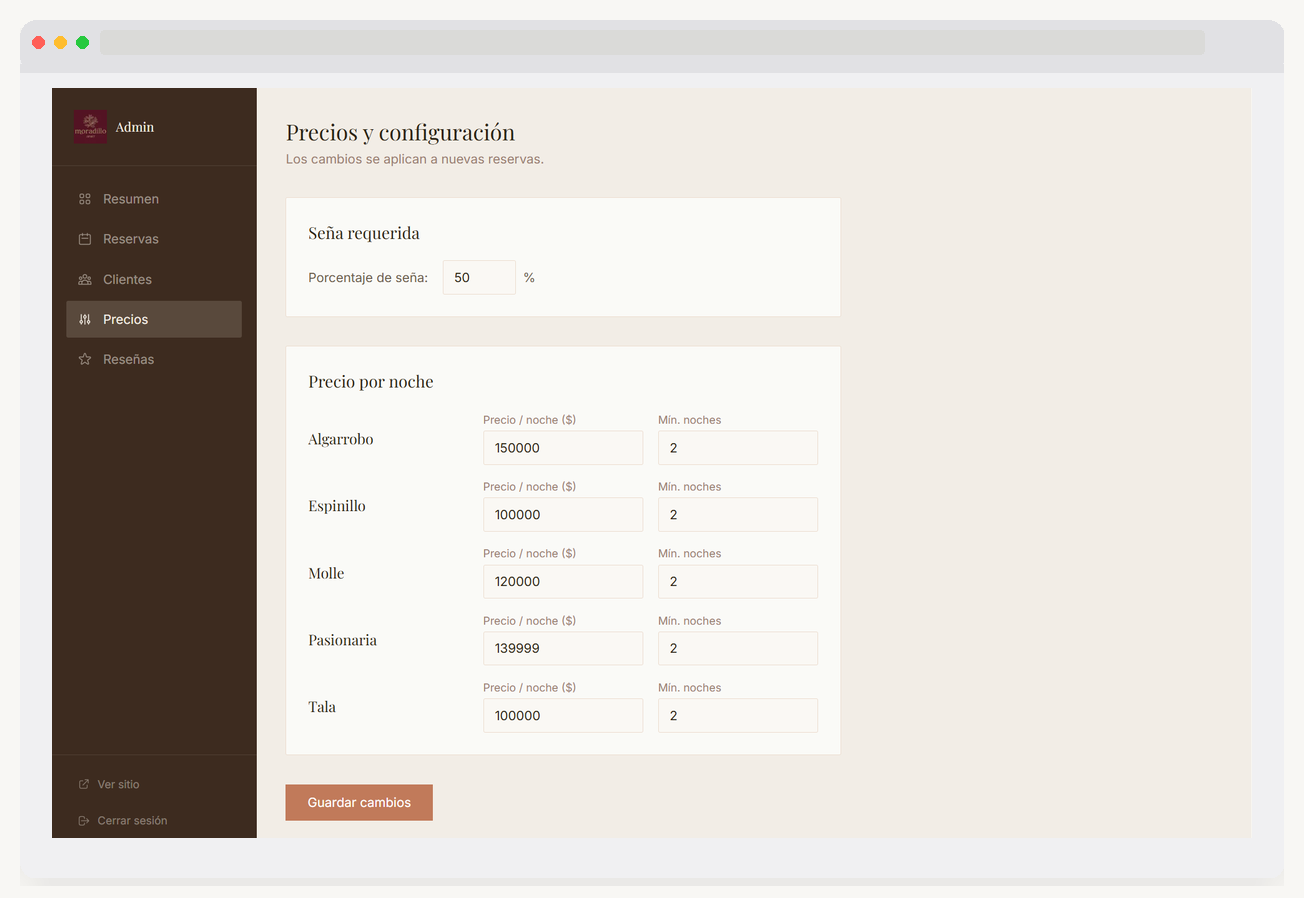Click the Tala minimum nights field

[x=738, y=715]
